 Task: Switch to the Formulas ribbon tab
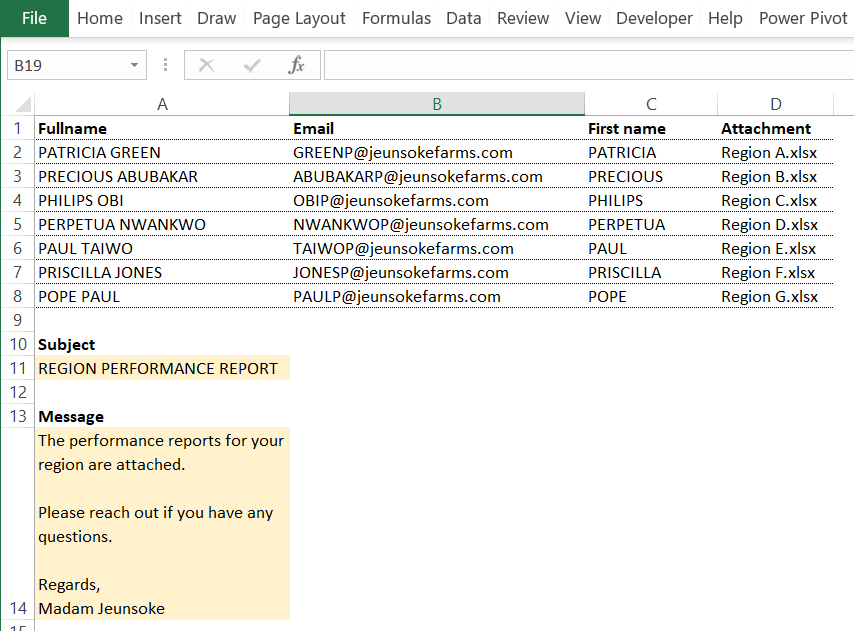pyautogui.click(x=396, y=18)
